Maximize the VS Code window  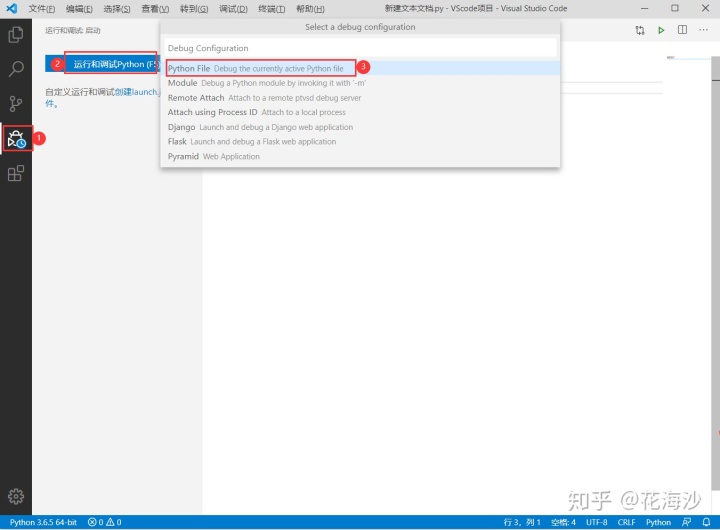click(x=675, y=8)
